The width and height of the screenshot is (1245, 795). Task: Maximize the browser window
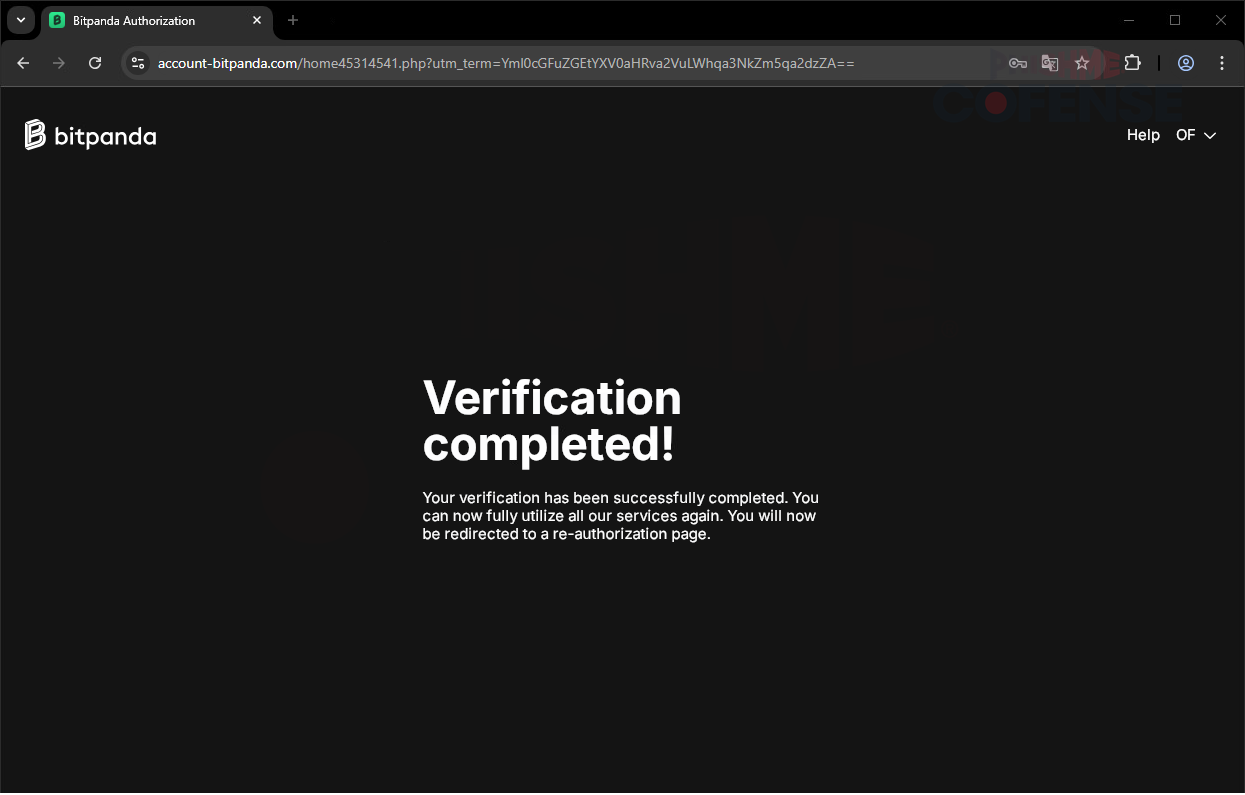coord(1175,20)
